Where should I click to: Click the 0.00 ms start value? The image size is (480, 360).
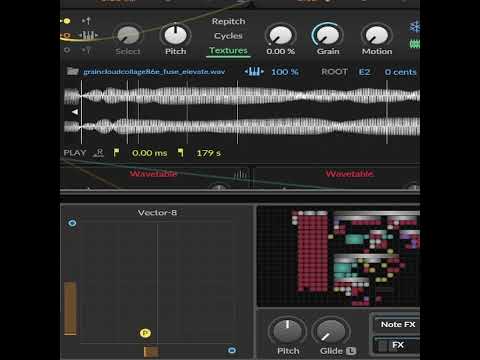click(x=150, y=153)
